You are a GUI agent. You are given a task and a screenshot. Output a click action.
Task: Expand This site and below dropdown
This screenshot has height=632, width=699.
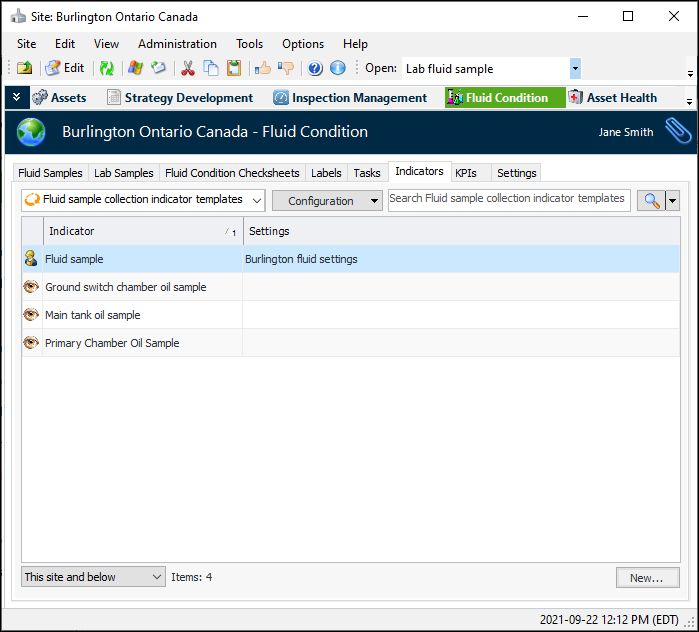93,577
